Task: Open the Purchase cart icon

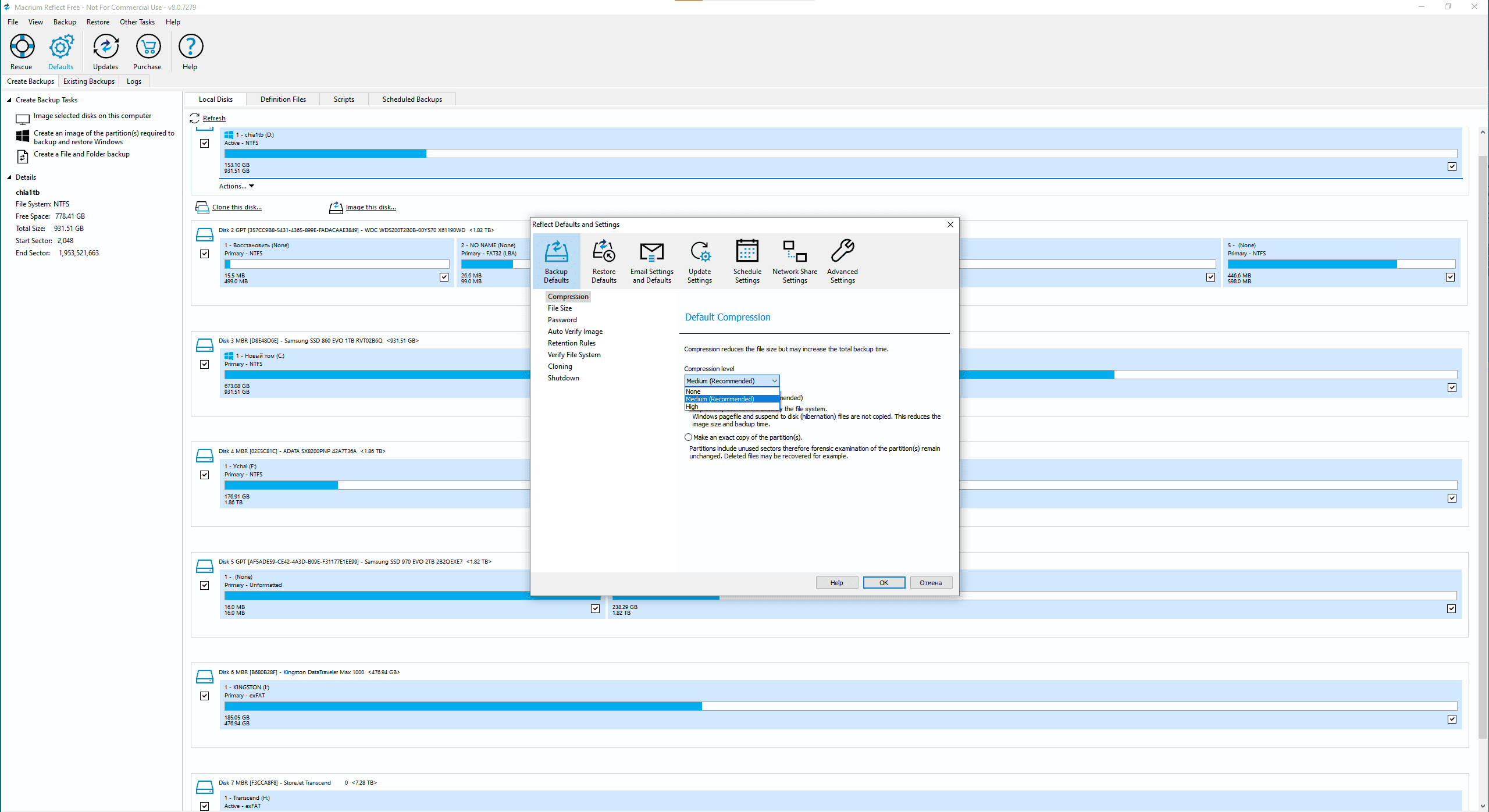Action: coord(148,47)
